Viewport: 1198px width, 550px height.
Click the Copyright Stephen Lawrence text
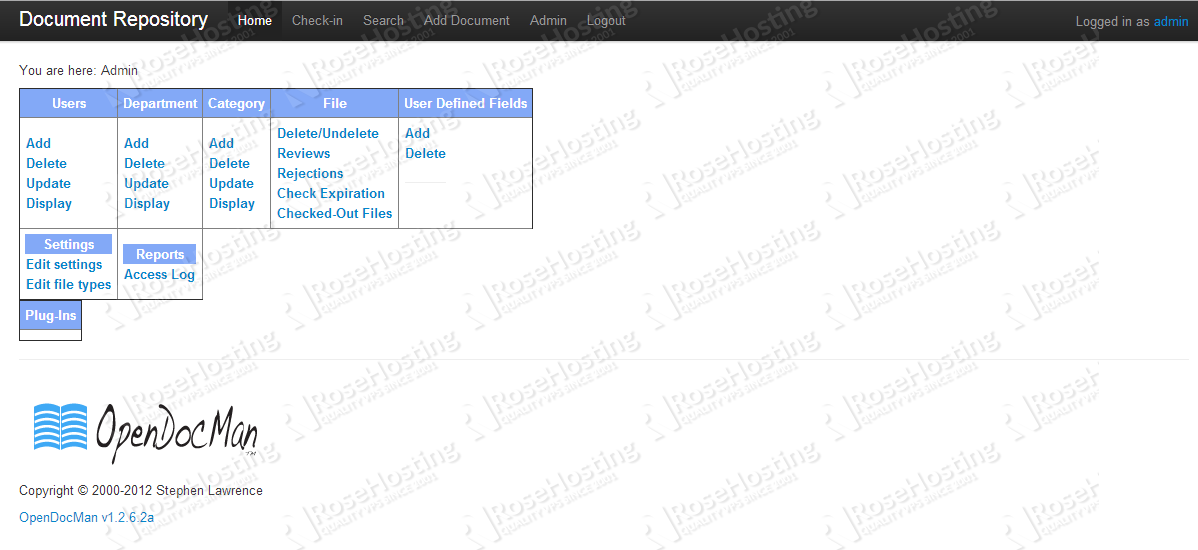141,490
